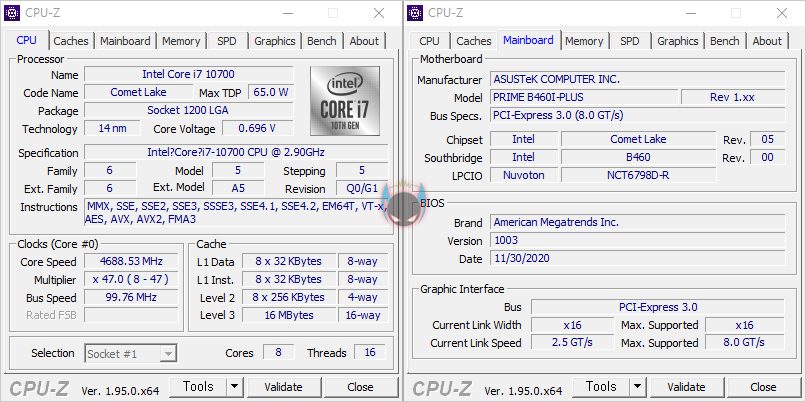This screenshot has width=806, height=402.
Task: Click the ASUSTeK COMPUTER INC. manufacturer field
Action: pyautogui.click(x=637, y=79)
